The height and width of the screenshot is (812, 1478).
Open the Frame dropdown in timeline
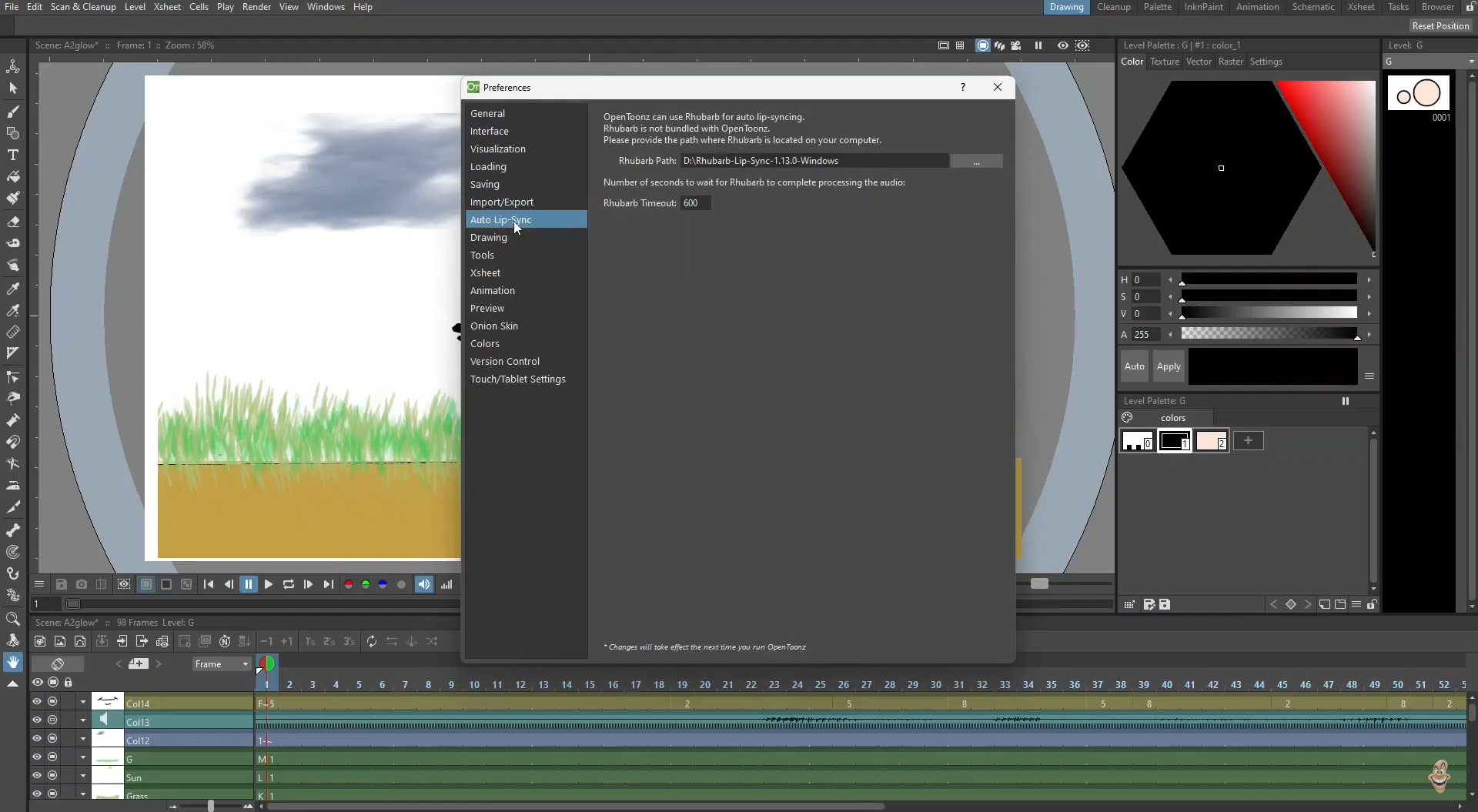point(222,664)
